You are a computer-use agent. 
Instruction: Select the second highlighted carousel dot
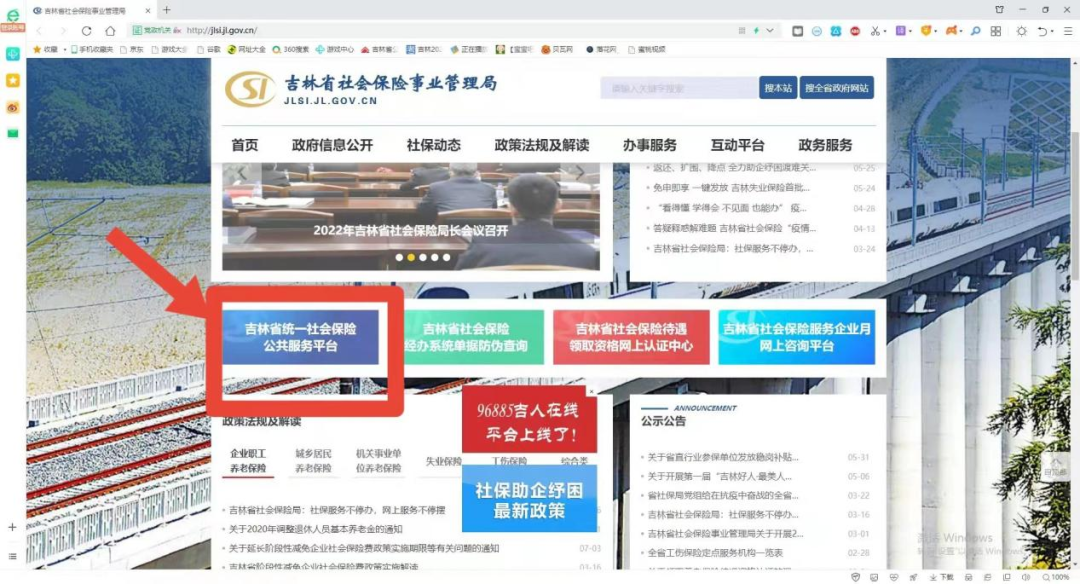[x=411, y=257]
